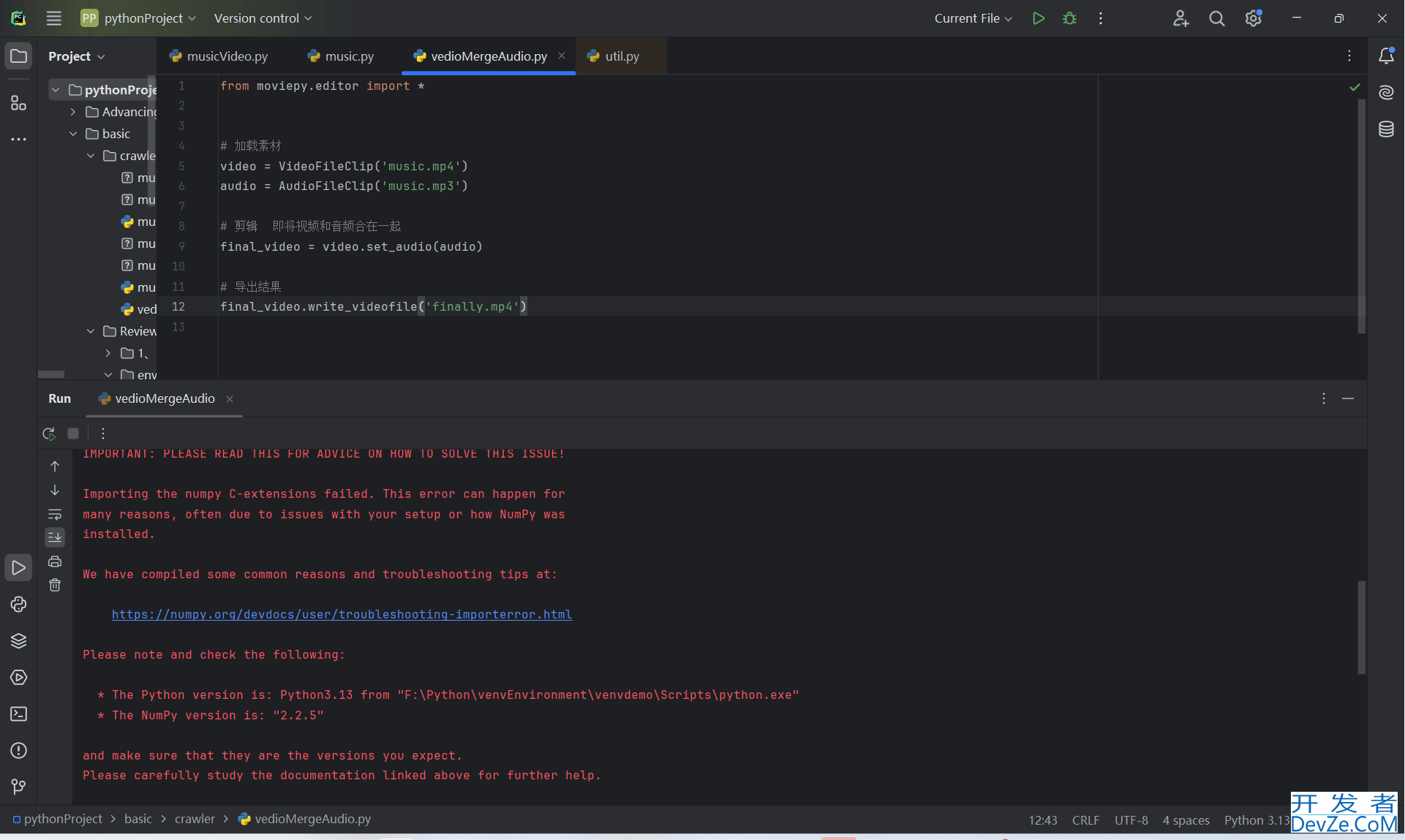Open the Services tool window
This screenshot has width=1405, height=840.
(18, 678)
